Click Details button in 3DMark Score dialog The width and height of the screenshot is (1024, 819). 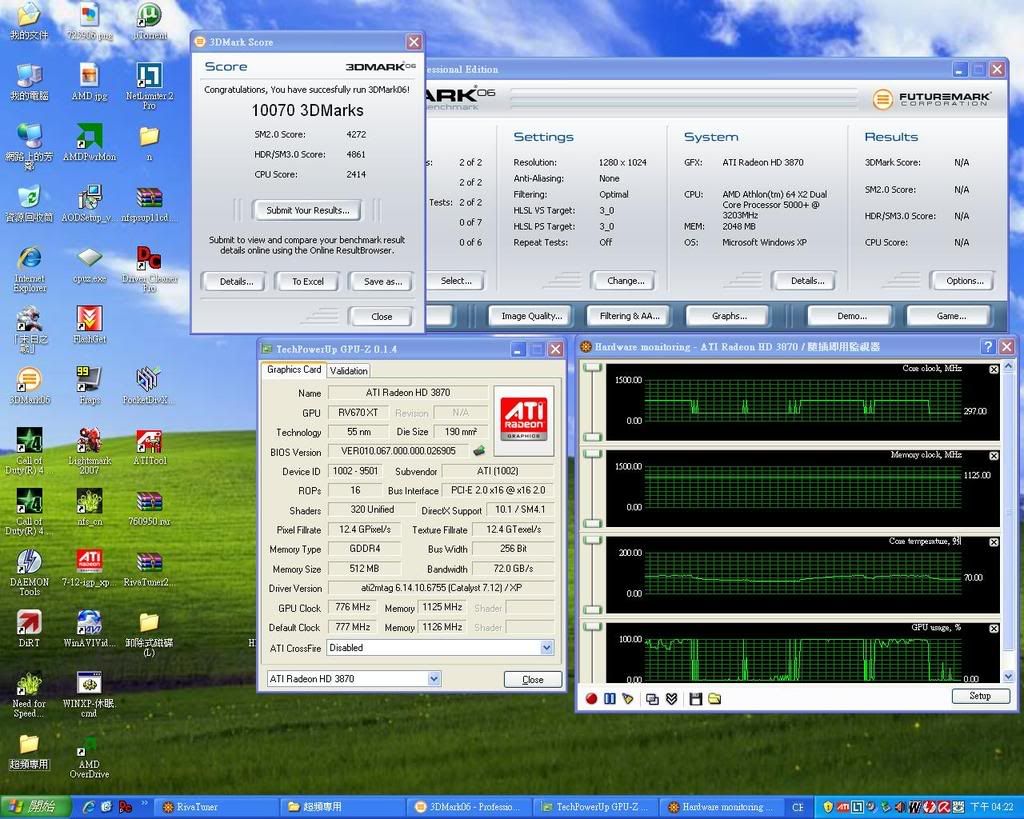pos(236,281)
